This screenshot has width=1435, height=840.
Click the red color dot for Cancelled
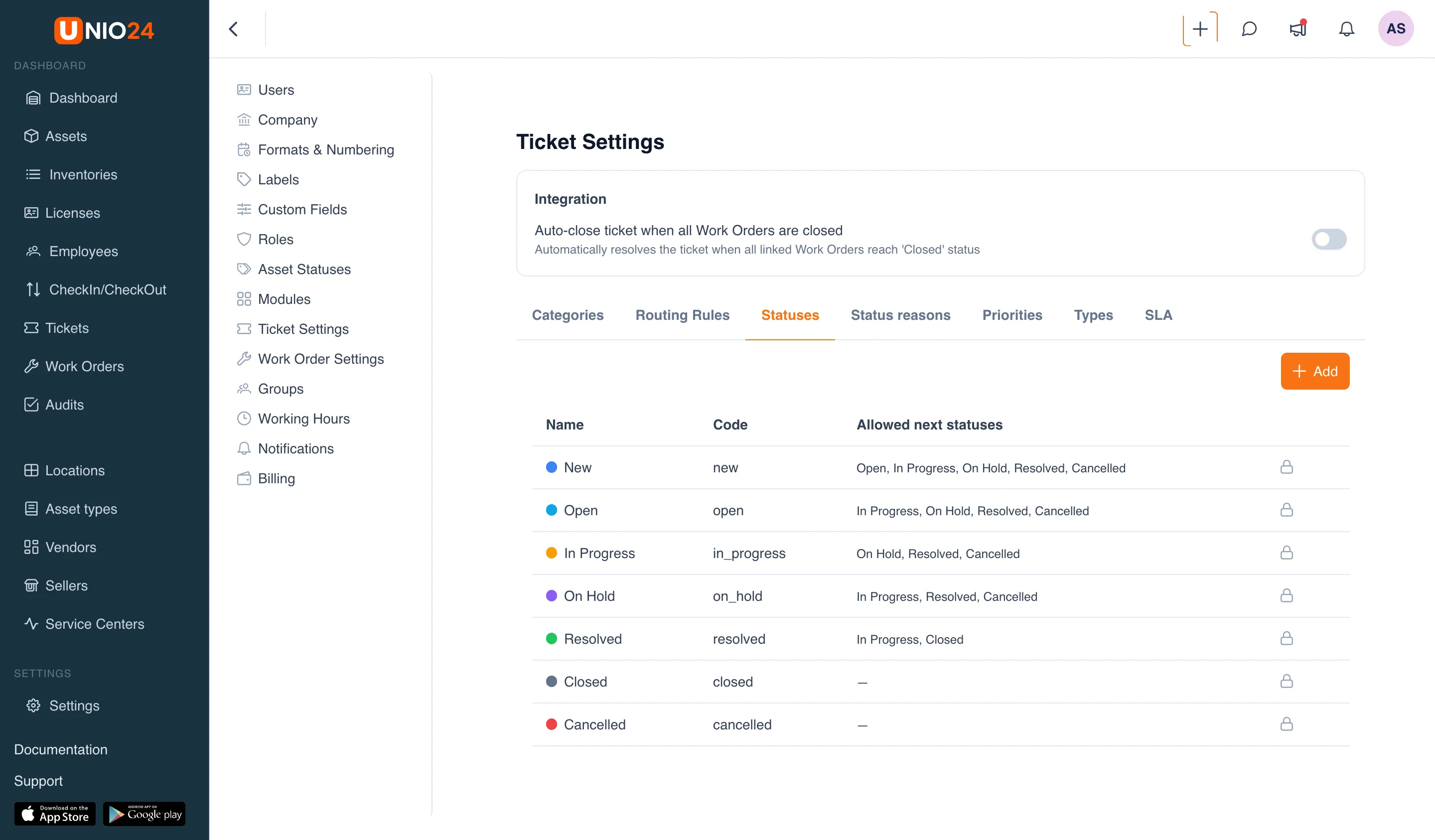pos(551,724)
